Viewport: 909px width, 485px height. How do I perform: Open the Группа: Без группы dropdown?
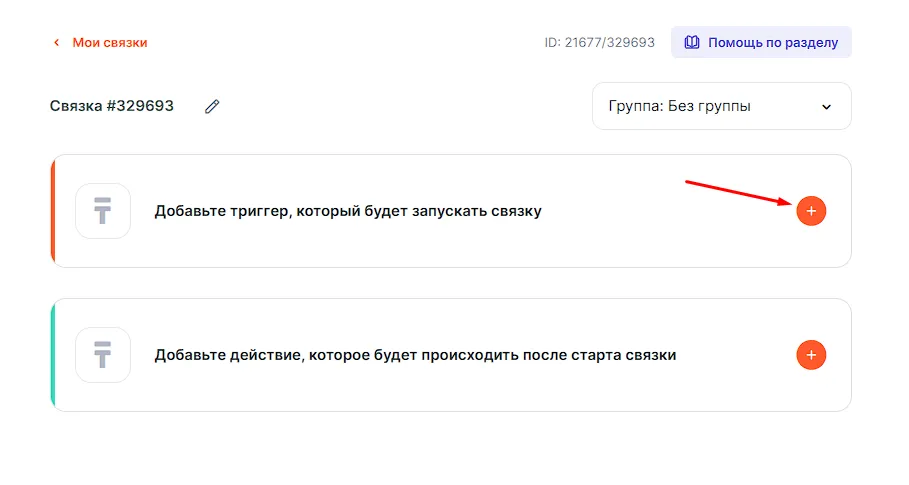(x=720, y=106)
